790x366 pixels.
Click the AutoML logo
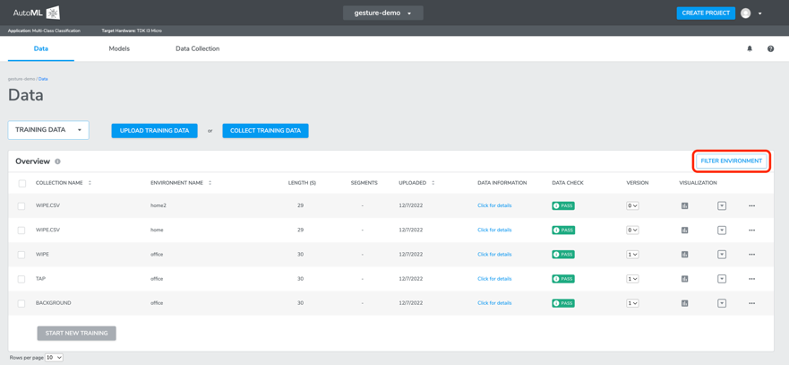(x=36, y=13)
